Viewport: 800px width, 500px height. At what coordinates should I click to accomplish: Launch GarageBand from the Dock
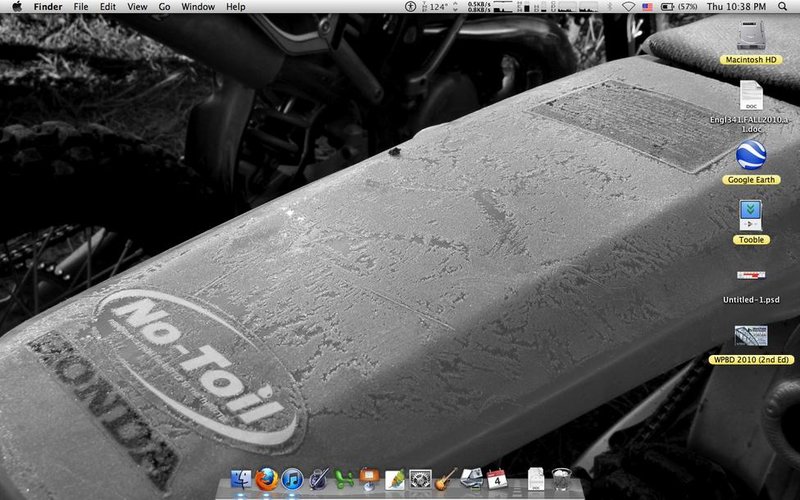pyautogui.click(x=445, y=480)
